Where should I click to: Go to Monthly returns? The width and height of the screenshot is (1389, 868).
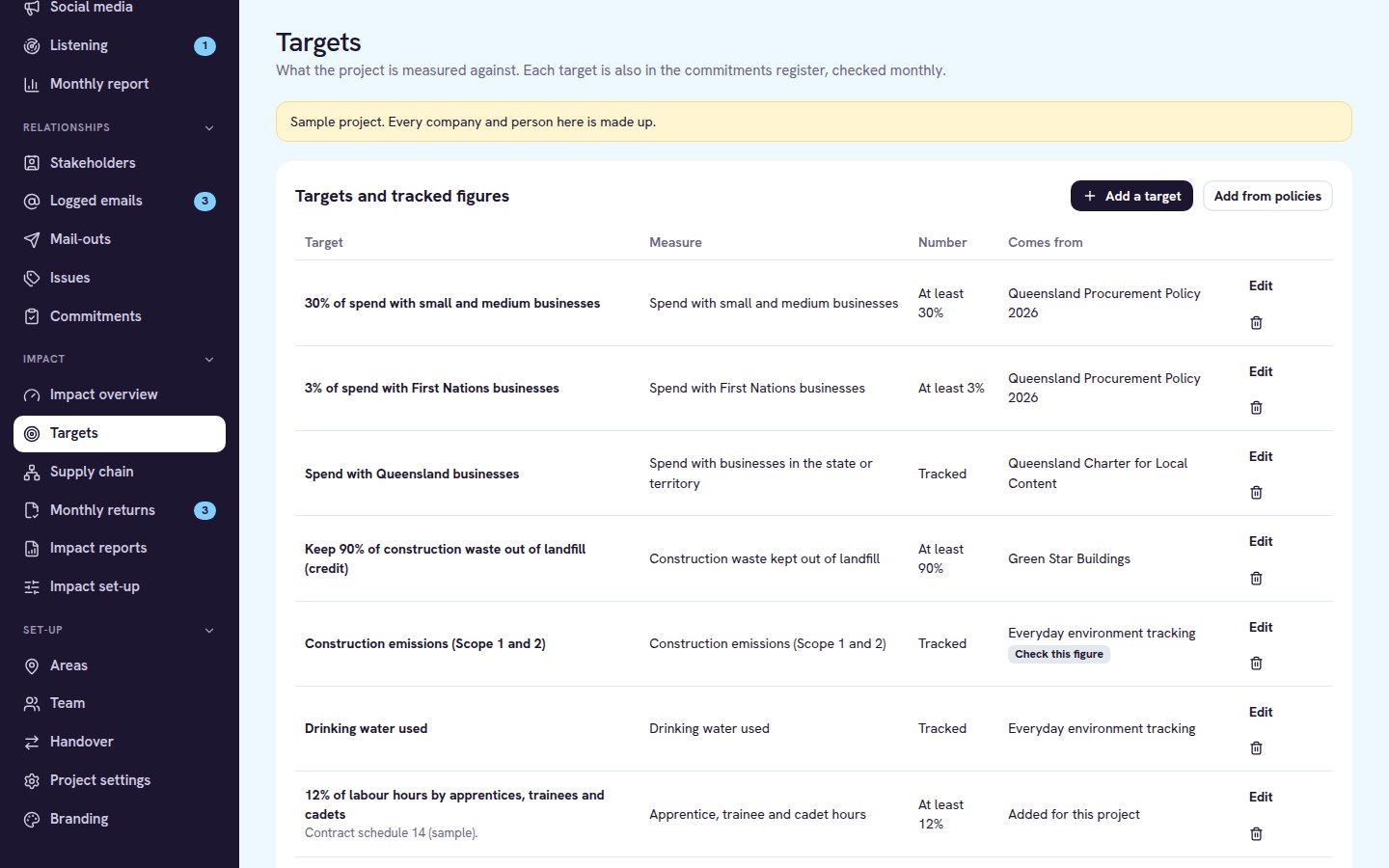(120, 510)
